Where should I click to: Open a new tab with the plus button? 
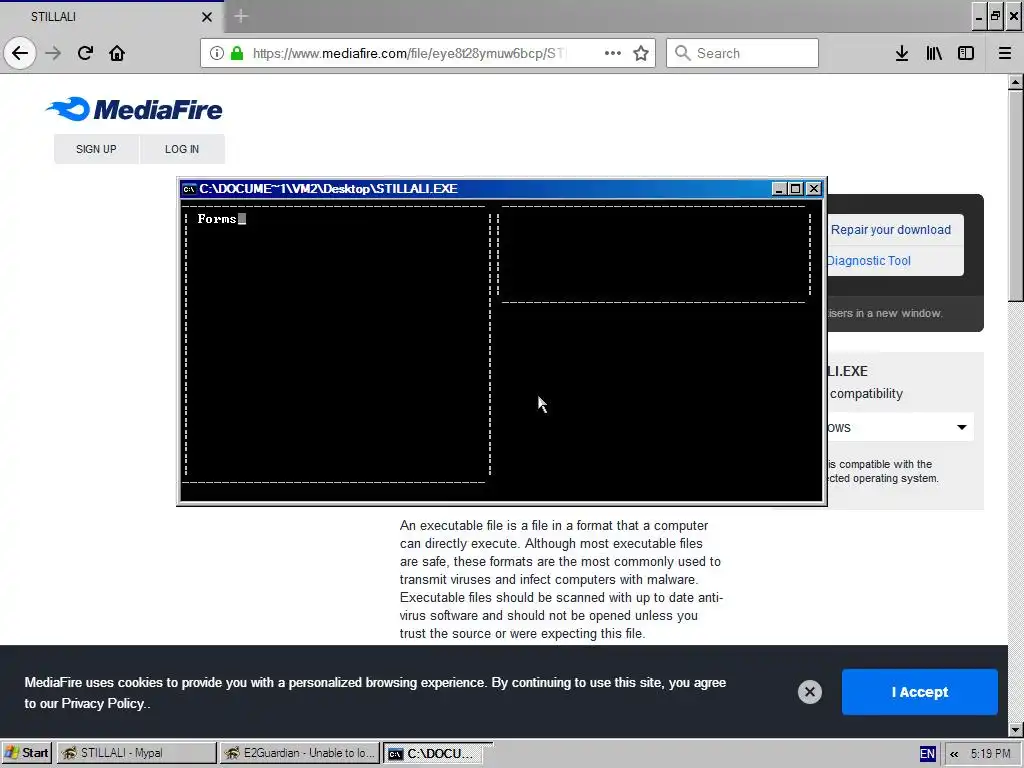point(241,16)
